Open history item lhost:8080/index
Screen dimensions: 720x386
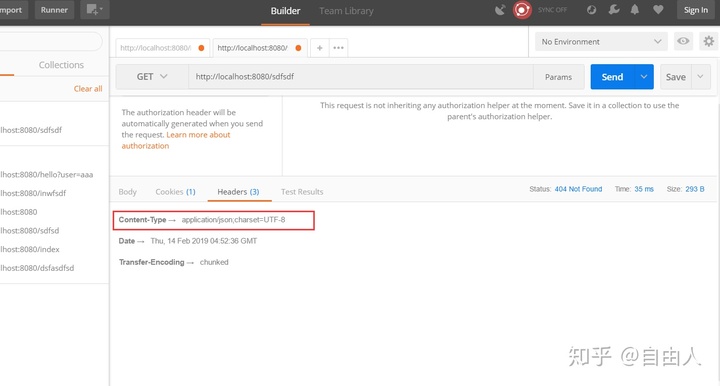pyautogui.click(x=30, y=249)
